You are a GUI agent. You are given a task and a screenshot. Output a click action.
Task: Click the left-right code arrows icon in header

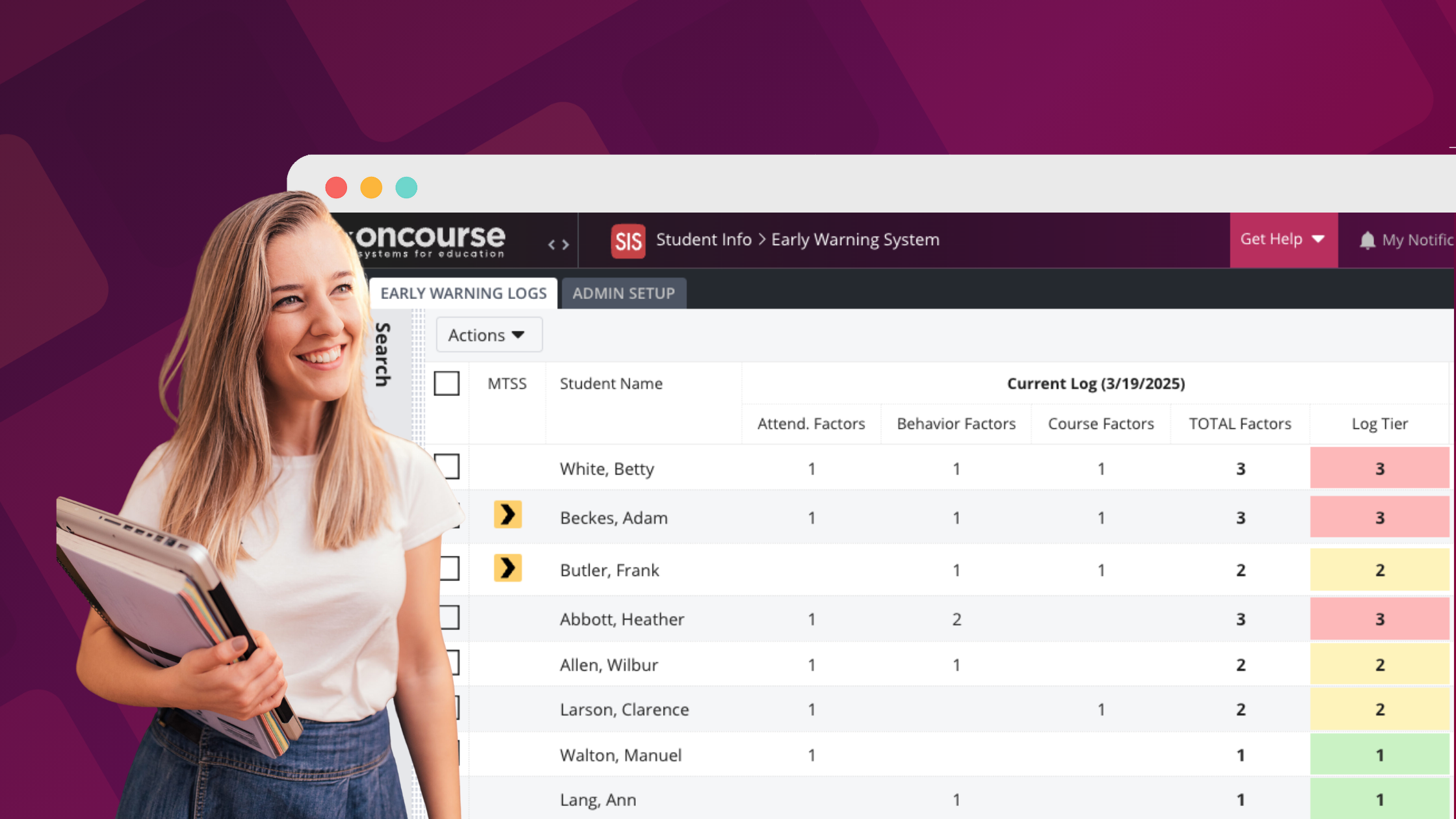pos(558,244)
